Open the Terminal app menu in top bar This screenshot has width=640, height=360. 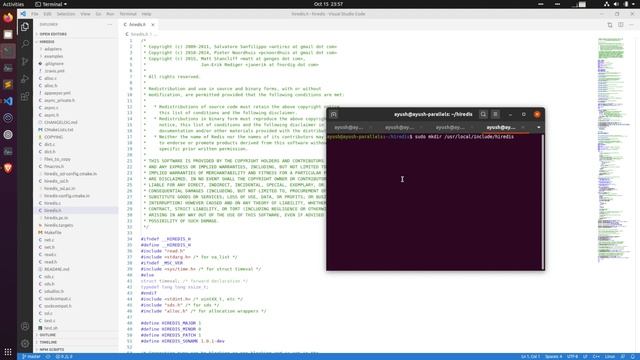51,4
